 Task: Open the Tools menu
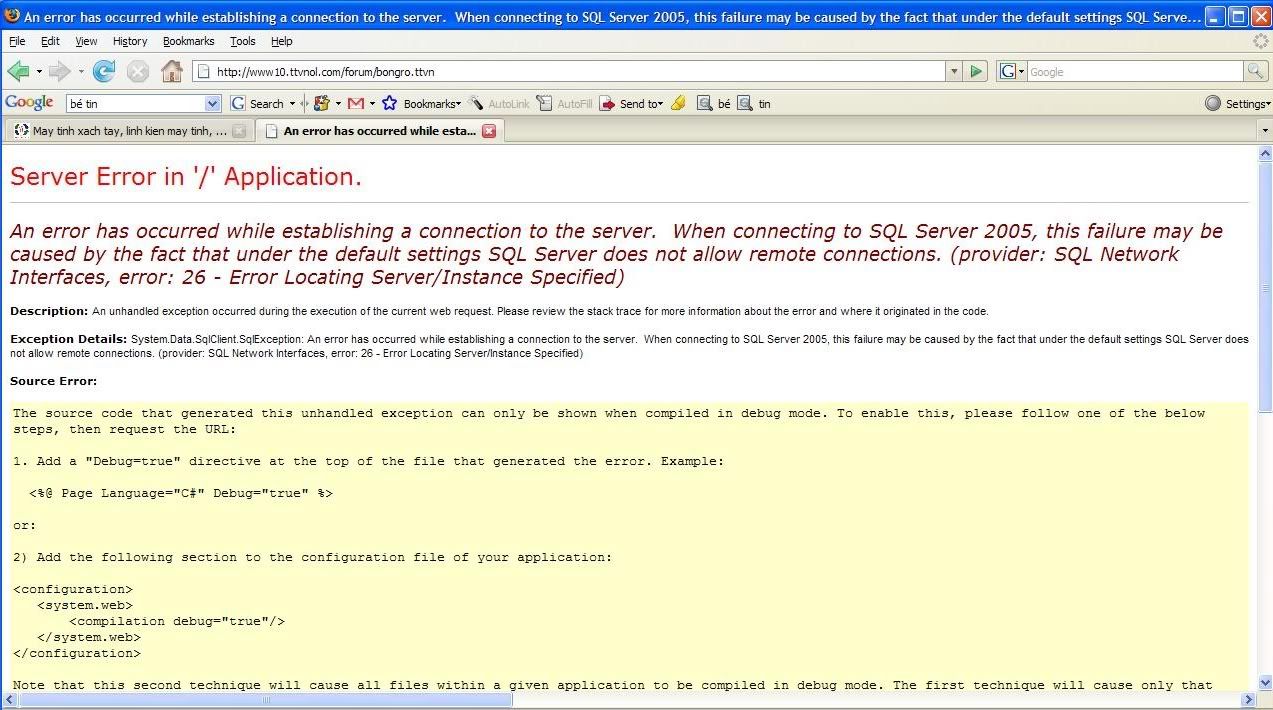click(x=243, y=41)
